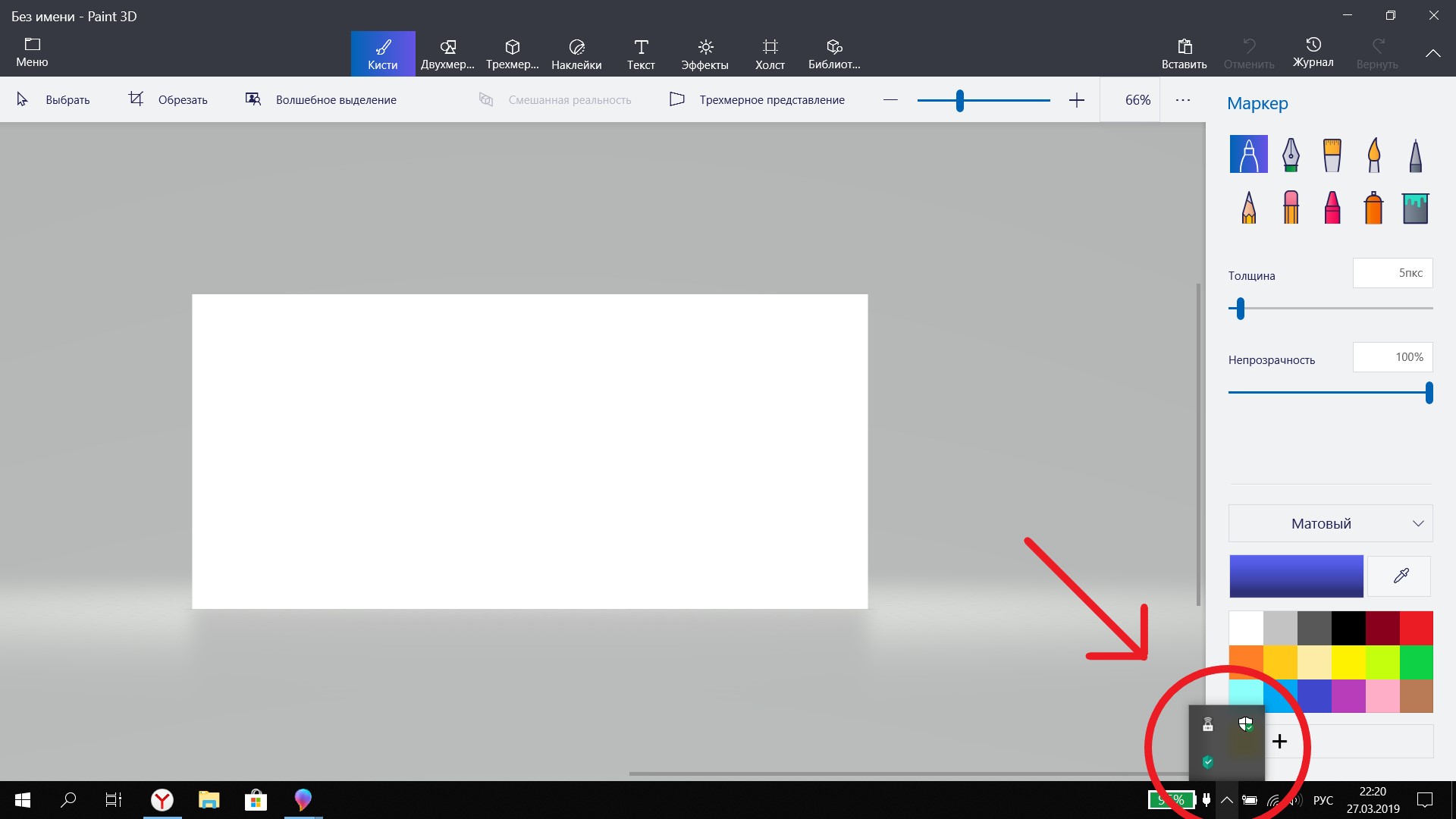Open the Меню folder menu

click(32, 52)
